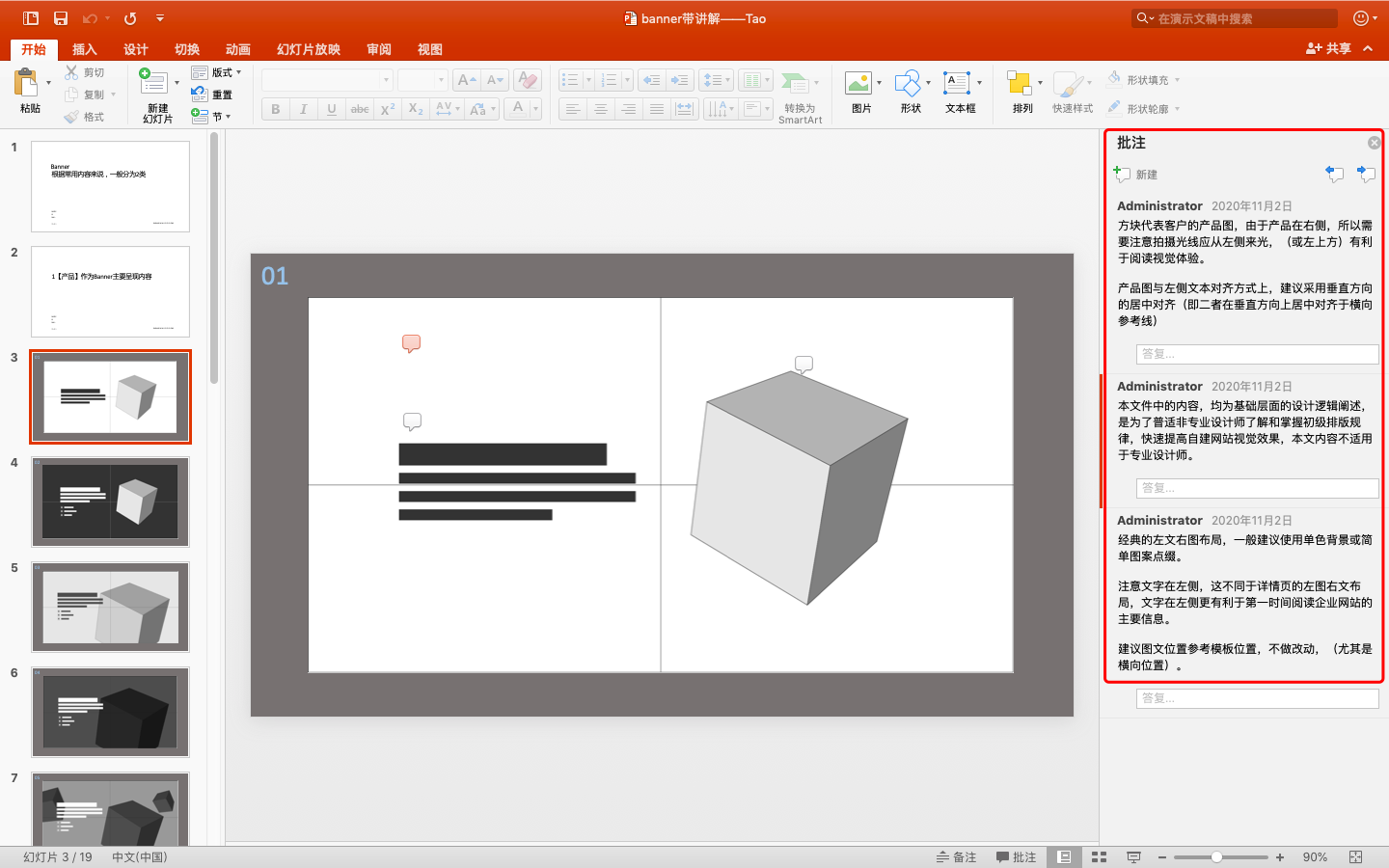Click the Text Box (文本框) icon

(x=957, y=84)
